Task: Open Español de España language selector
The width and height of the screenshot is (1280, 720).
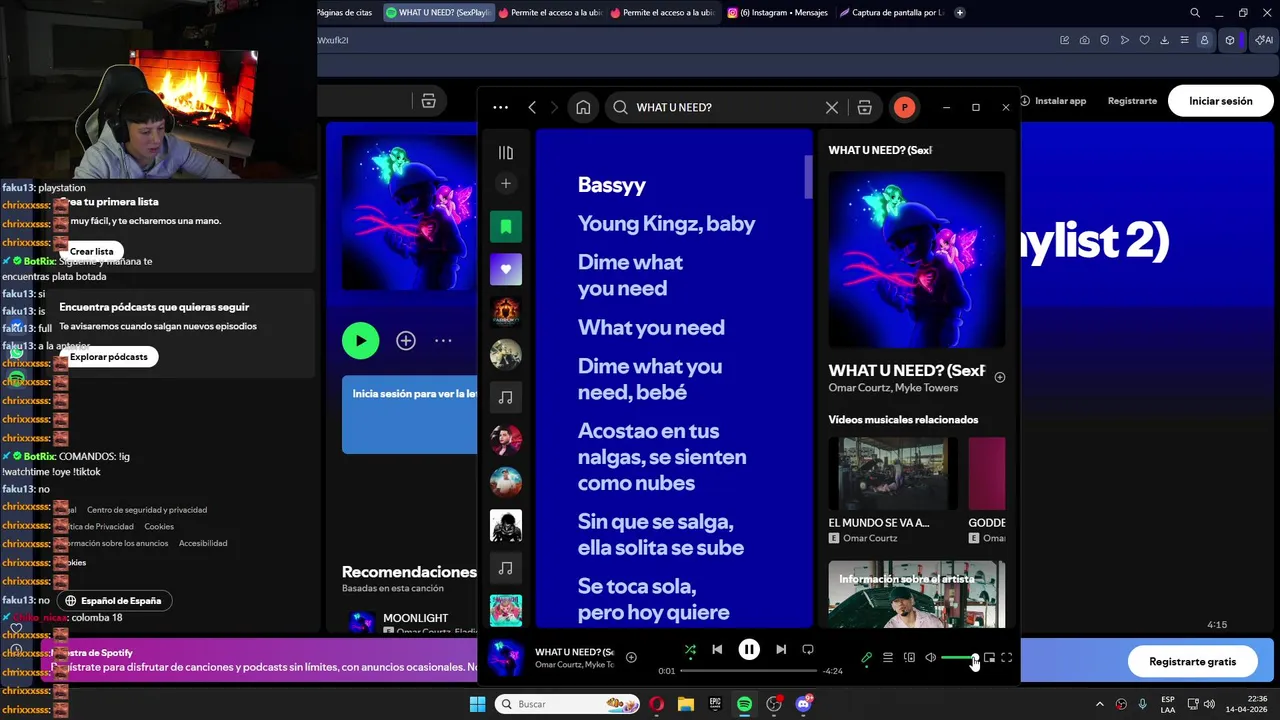Action: (x=114, y=600)
